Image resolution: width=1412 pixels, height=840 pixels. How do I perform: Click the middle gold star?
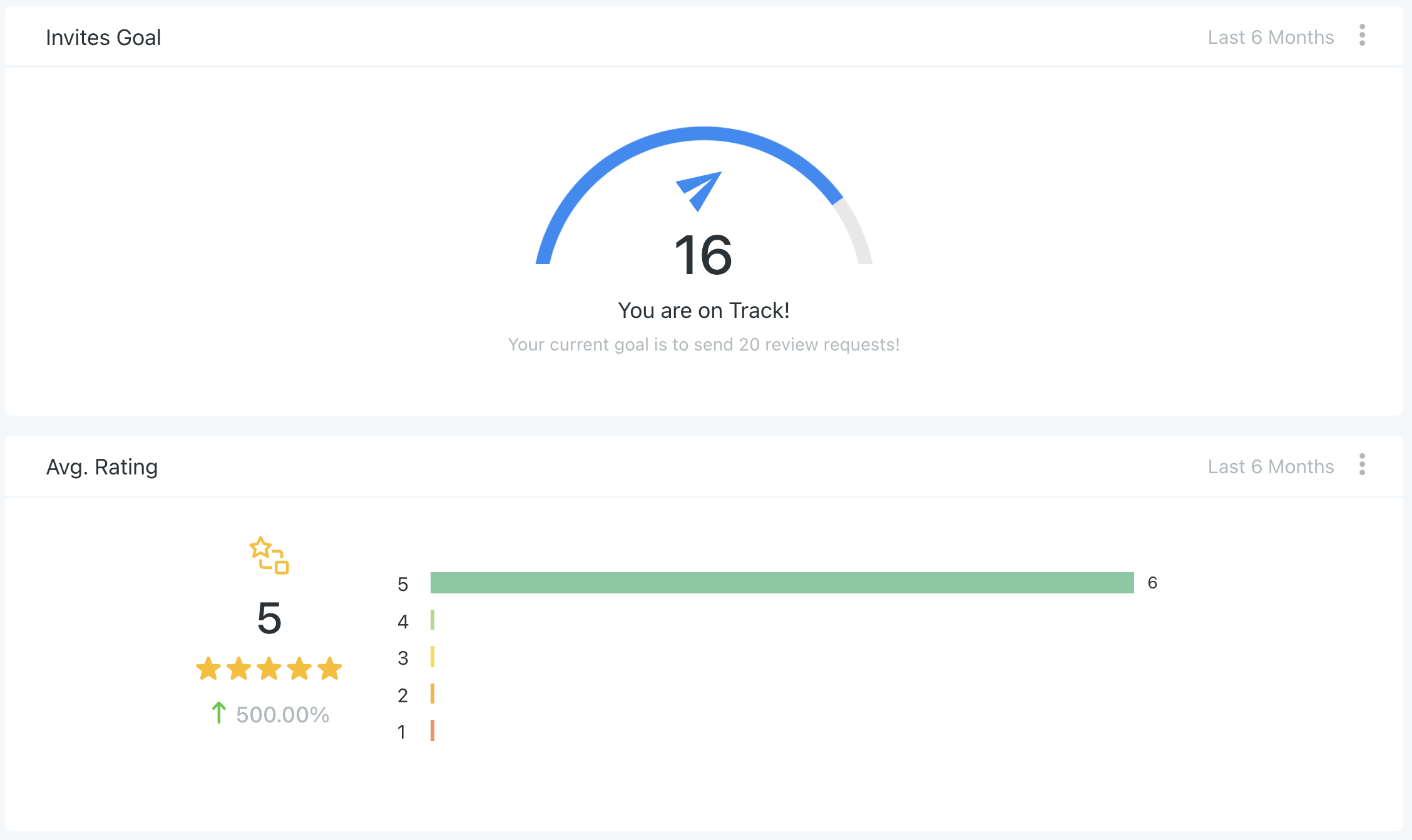pyautogui.click(x=269, y=668)
